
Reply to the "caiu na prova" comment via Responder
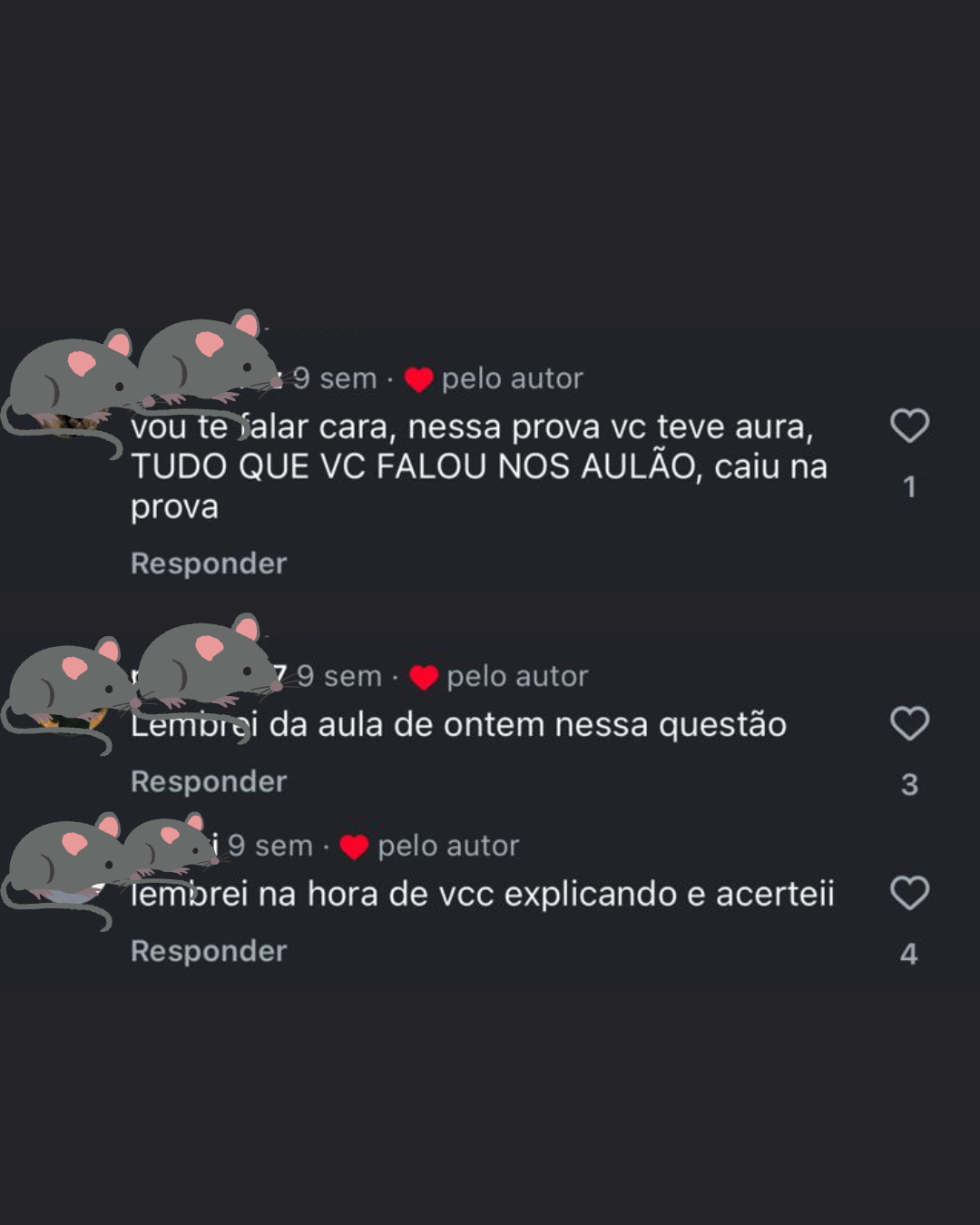click(209, 563)
